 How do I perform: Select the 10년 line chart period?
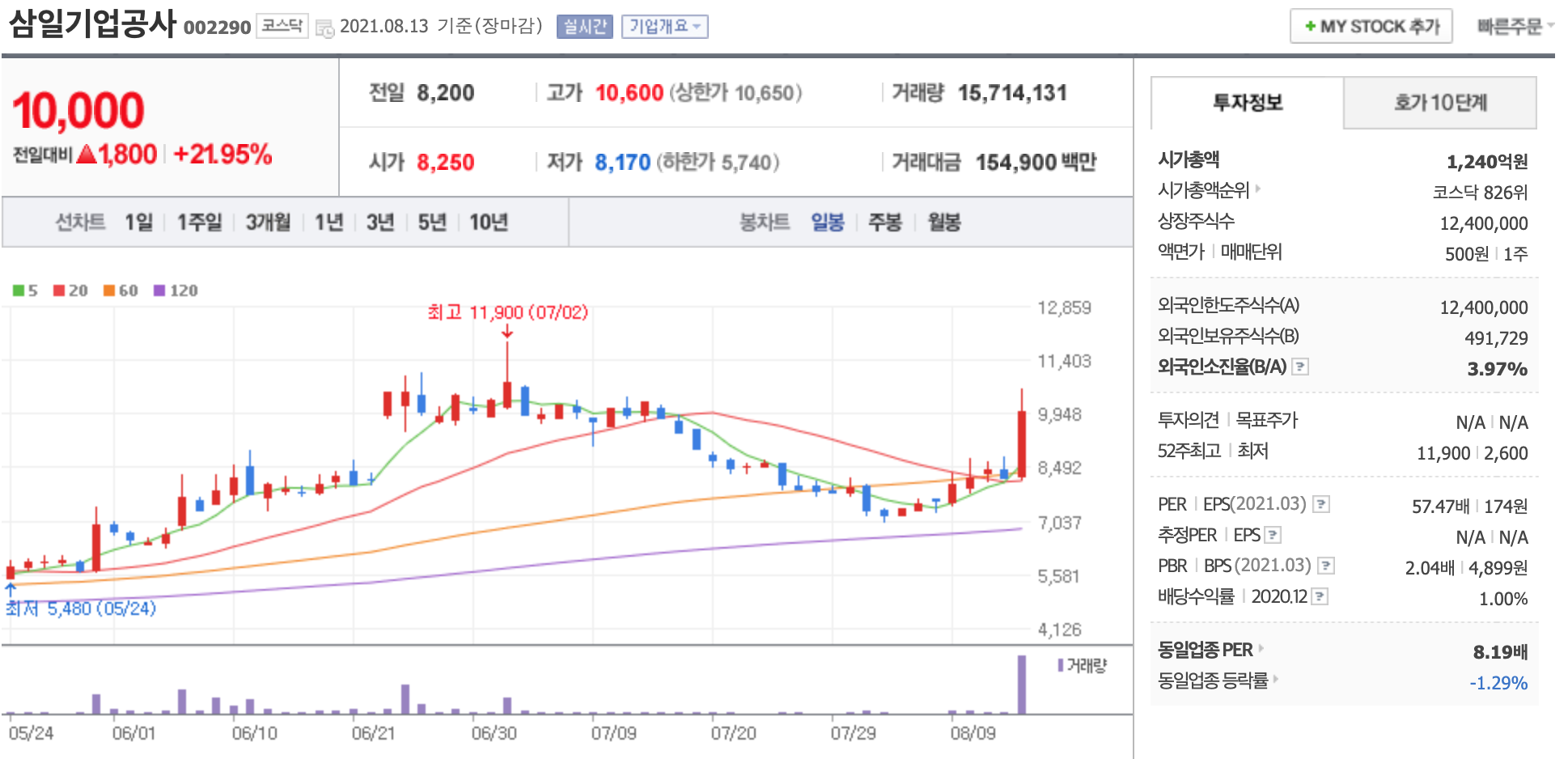489,222
